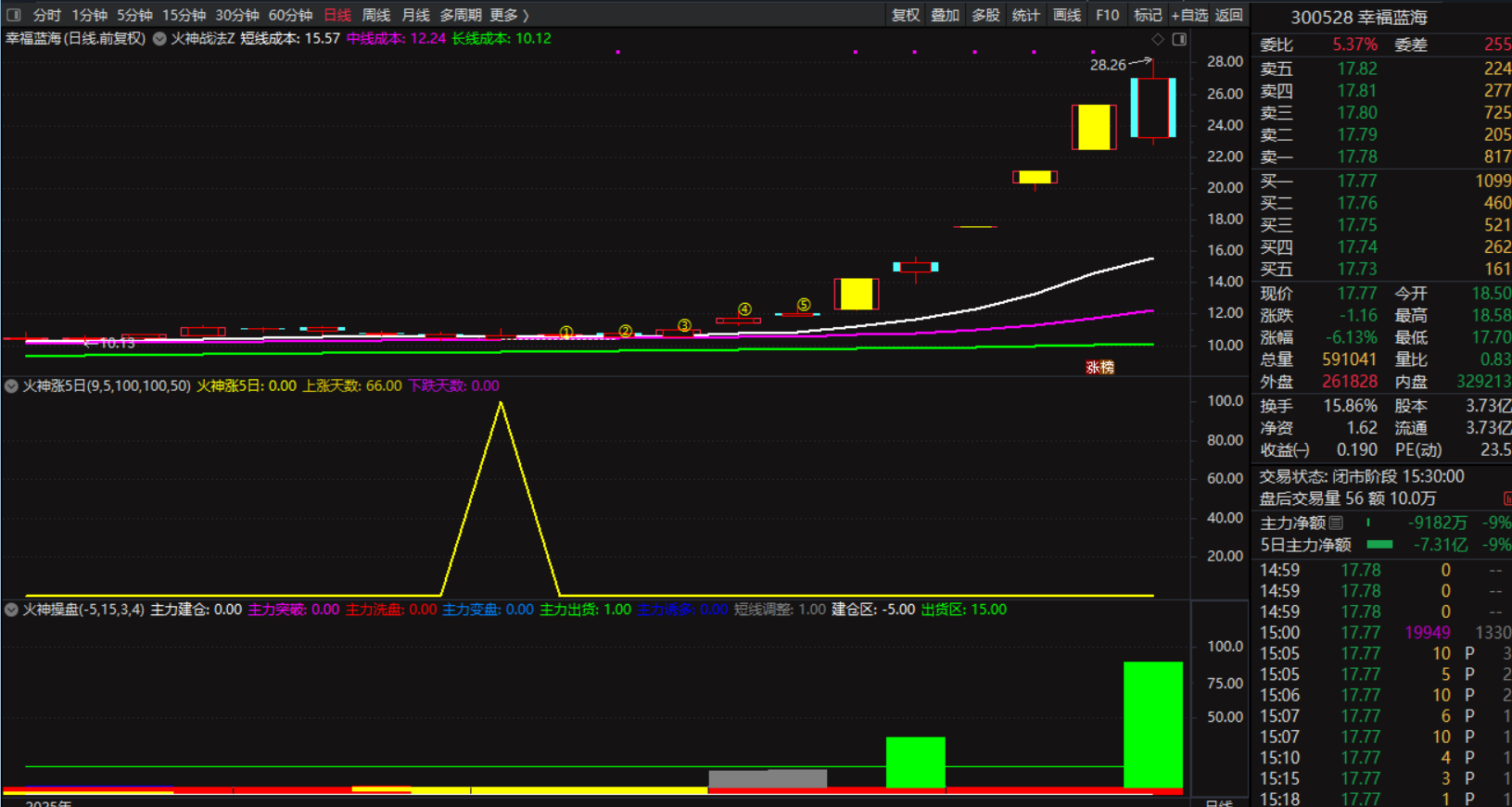Add the stock via +自选 button
This screenshot has height=807, width=1512.
tap(1189, 15)
